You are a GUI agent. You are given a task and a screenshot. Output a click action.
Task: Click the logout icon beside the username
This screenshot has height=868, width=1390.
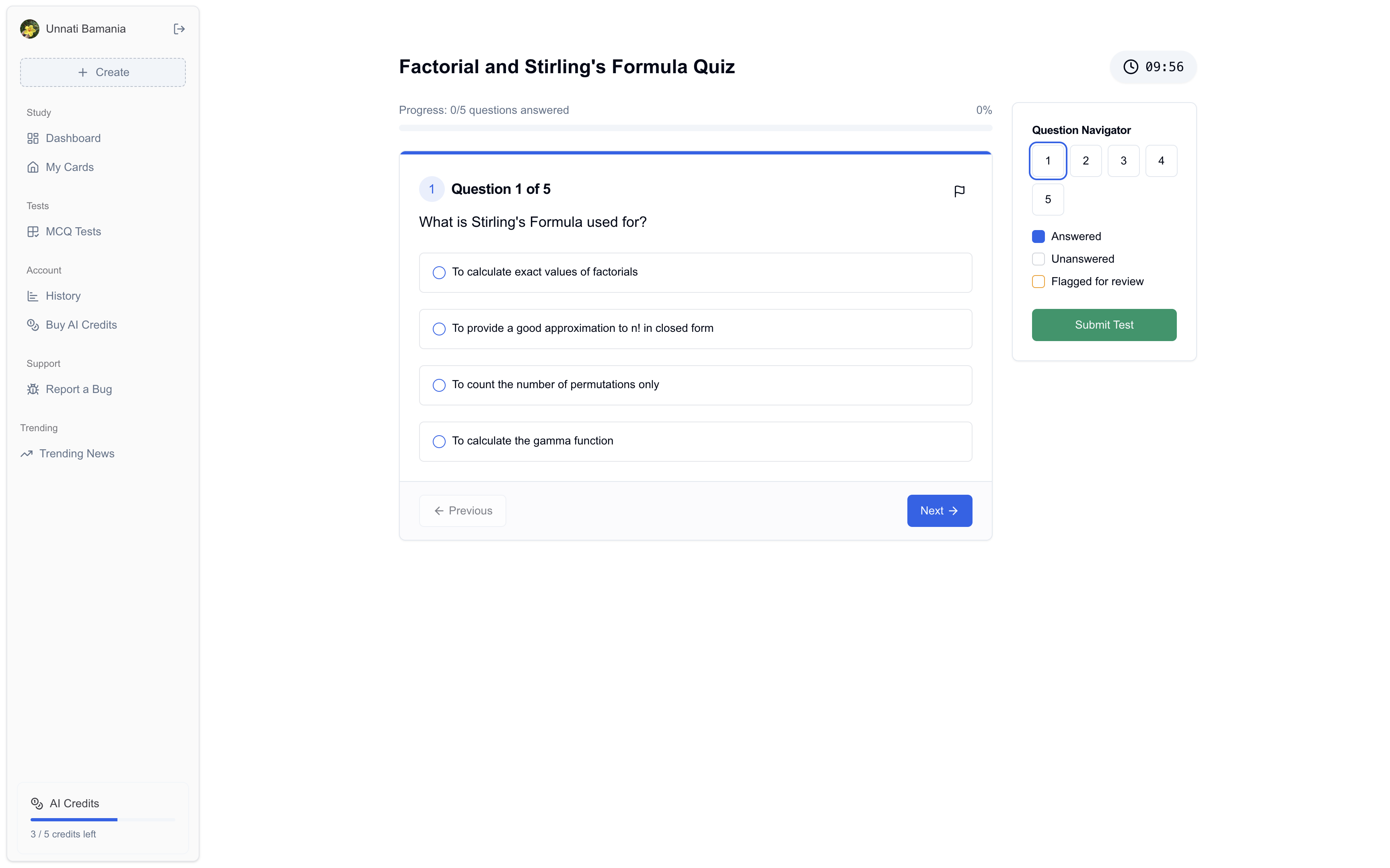[179, 29]
